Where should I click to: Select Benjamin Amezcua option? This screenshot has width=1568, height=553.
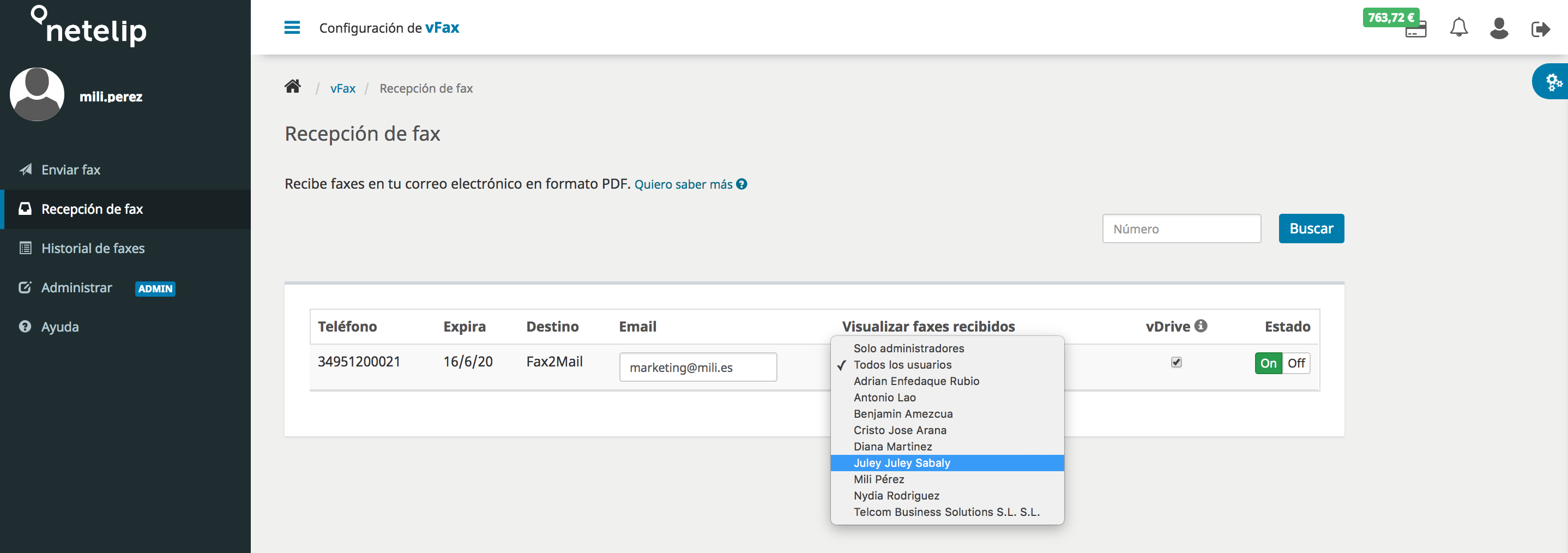point(947,414)
